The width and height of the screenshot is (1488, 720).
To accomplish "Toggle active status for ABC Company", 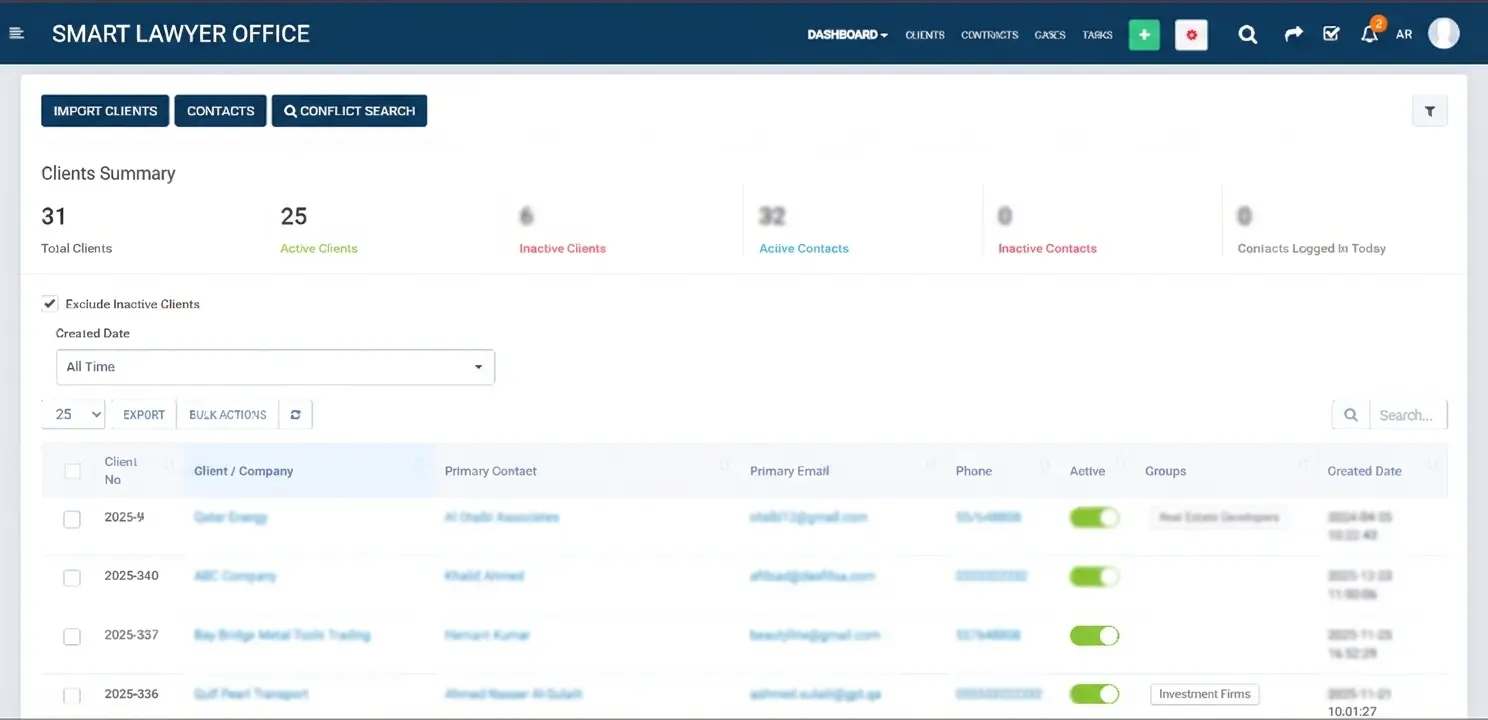I will (x=1094, y=576).
